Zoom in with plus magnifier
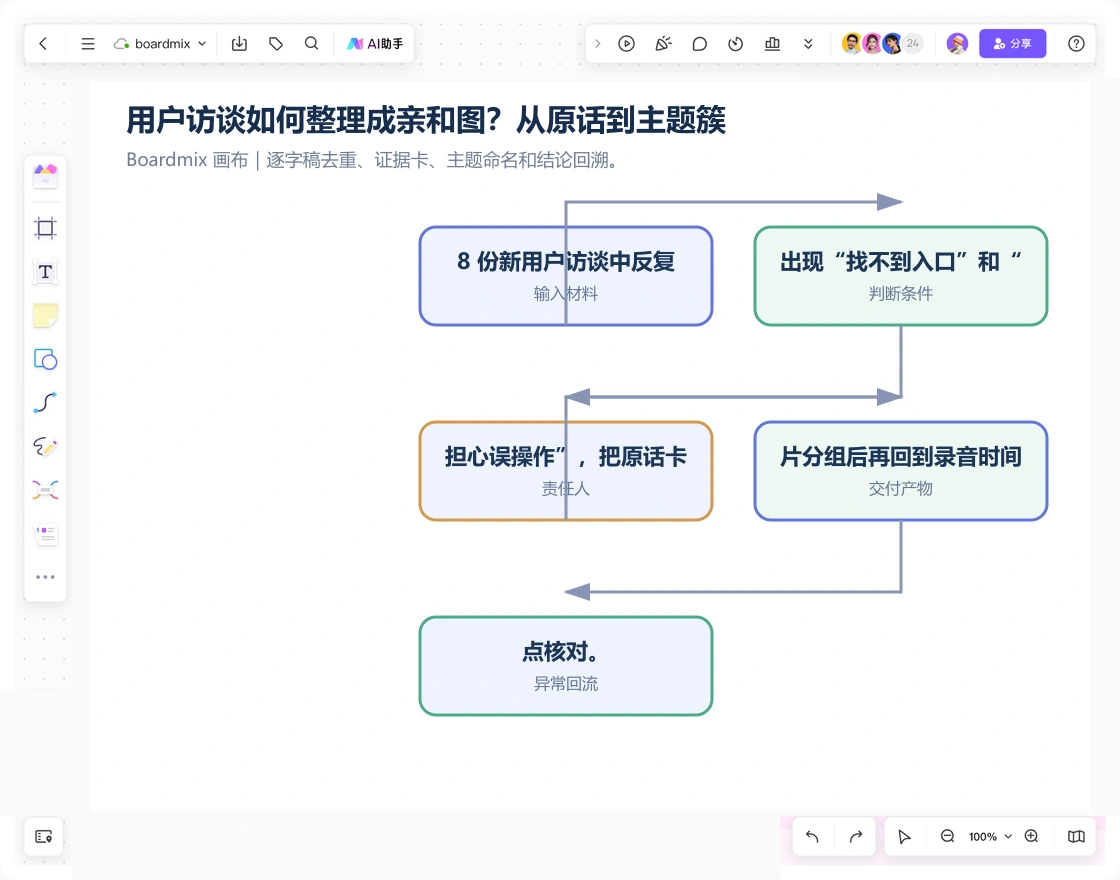 [x=1031, y=836]
